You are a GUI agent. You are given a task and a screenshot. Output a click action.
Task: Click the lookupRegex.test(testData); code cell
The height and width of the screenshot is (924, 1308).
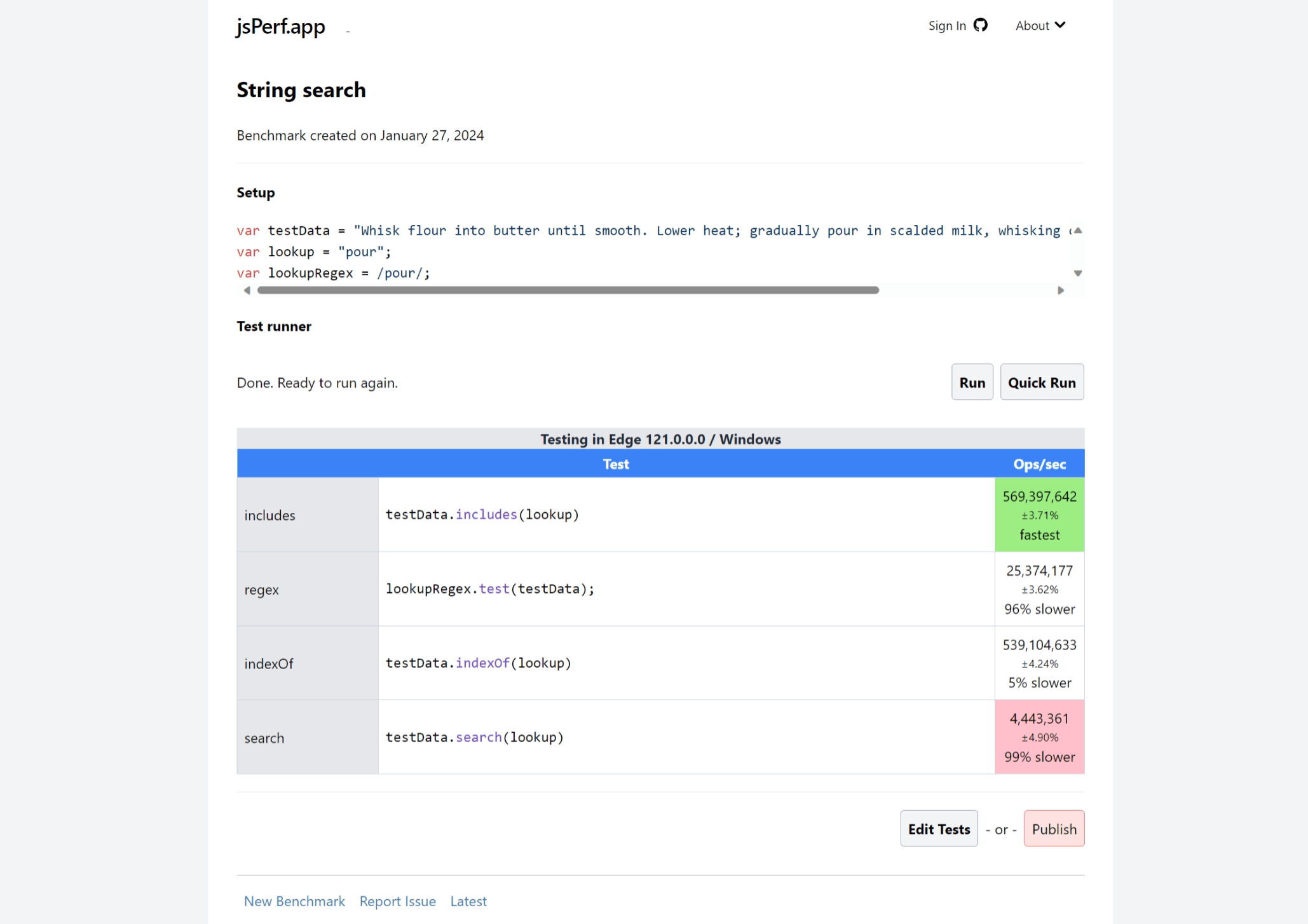tap(686, 589)
